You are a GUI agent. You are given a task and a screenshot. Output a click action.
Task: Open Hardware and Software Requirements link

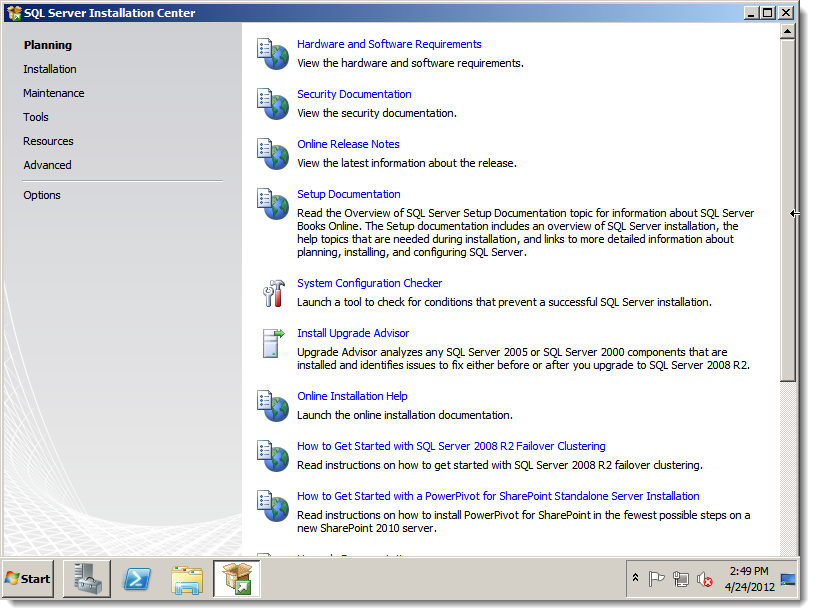click(x=389, y=44)
